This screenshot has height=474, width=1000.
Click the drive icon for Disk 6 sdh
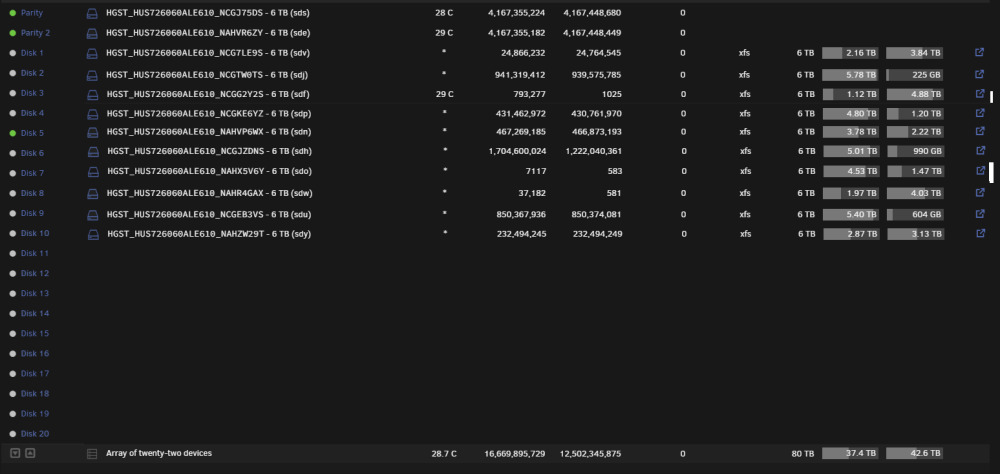click(x=93, y=152)
